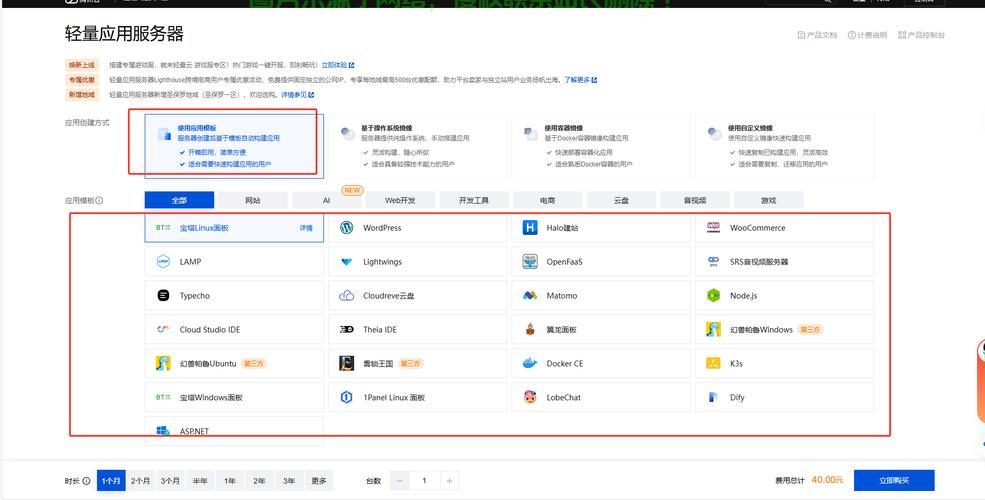The height and width of the screenshot is (500, 985).
Task: Select the ASP.NET Windows logo icon
Action: click(163, 431)
